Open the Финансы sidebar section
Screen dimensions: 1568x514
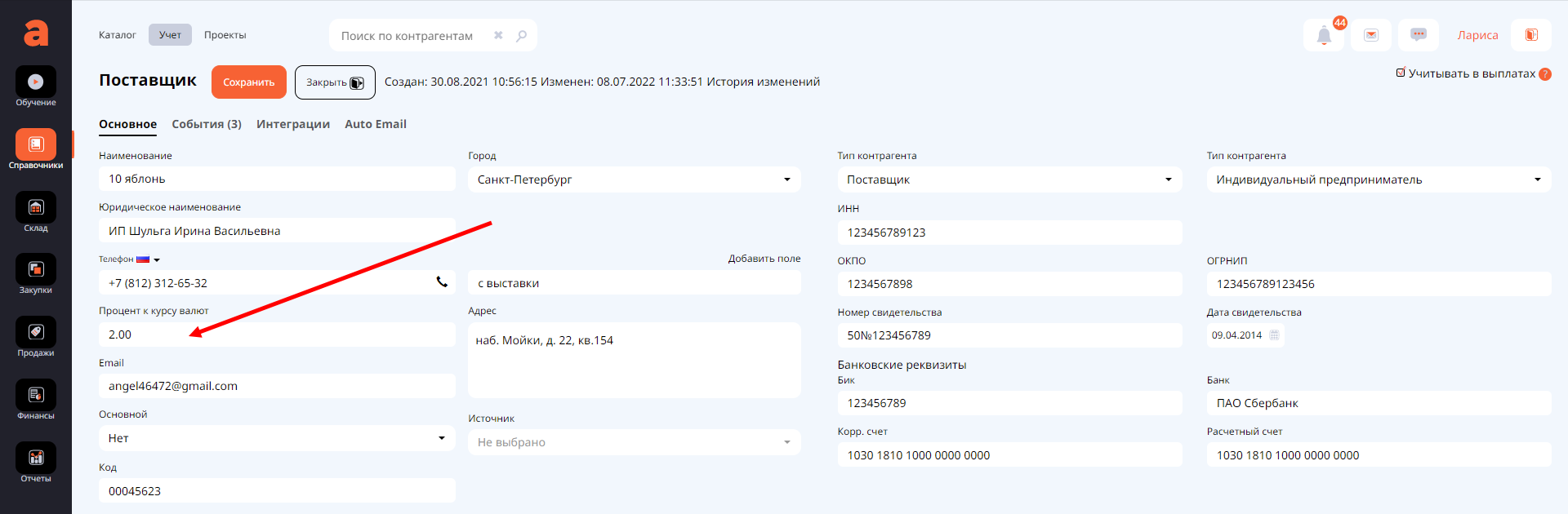click(x=36, y=396)
